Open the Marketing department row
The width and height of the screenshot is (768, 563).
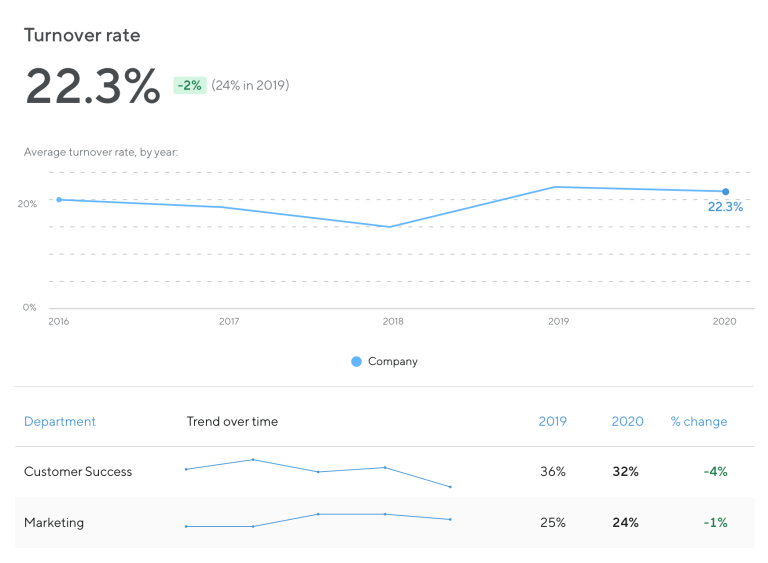pos(384,522)
